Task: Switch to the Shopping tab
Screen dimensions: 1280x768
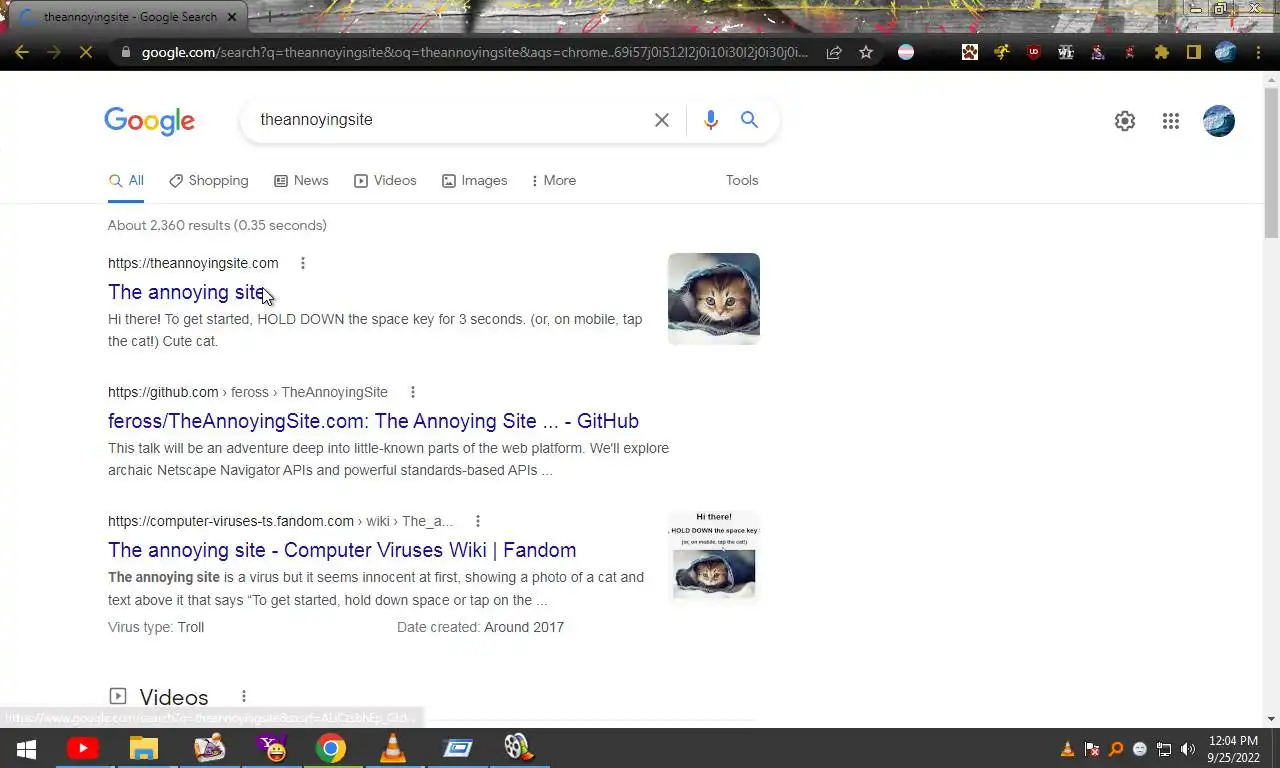Action: click(208, 180)
